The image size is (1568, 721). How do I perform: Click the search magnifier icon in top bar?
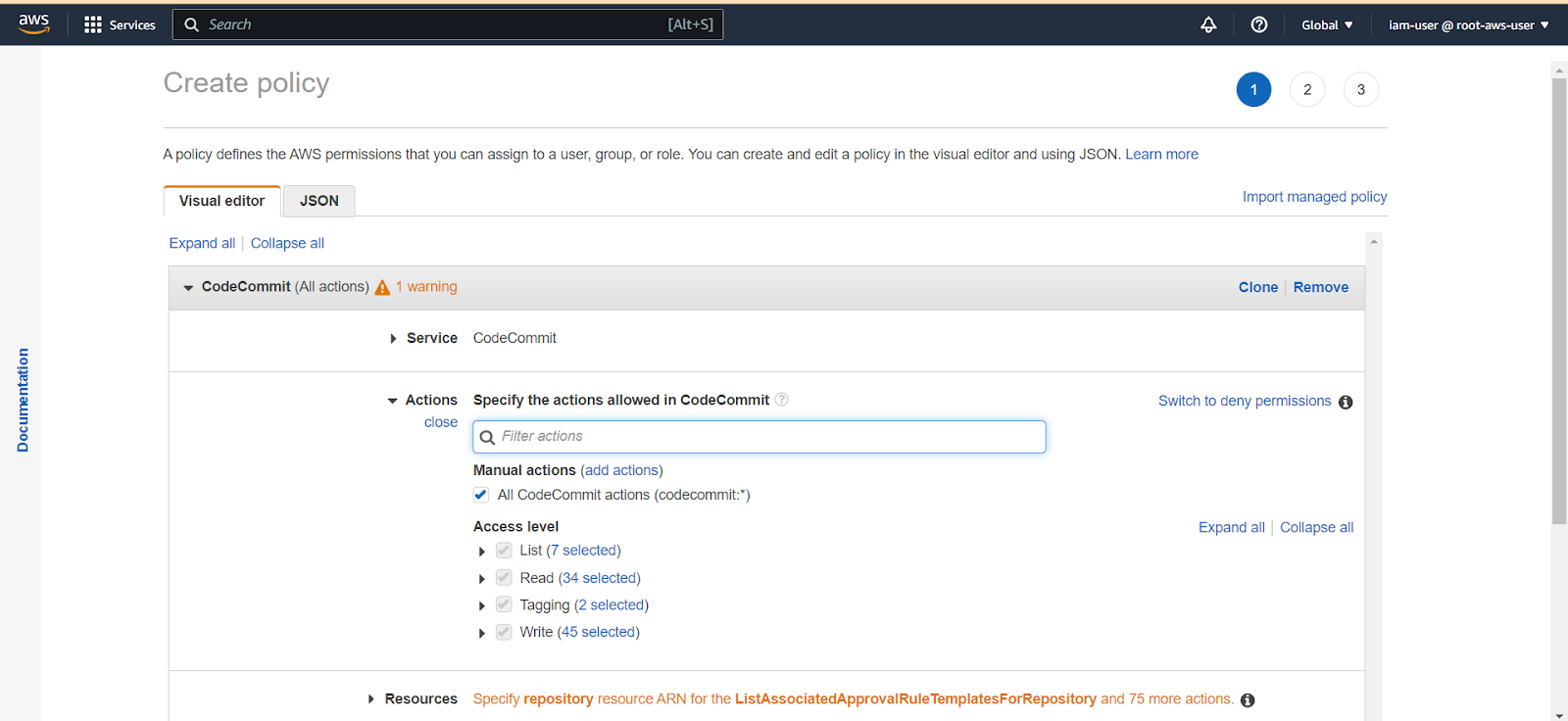pos(192,24)
